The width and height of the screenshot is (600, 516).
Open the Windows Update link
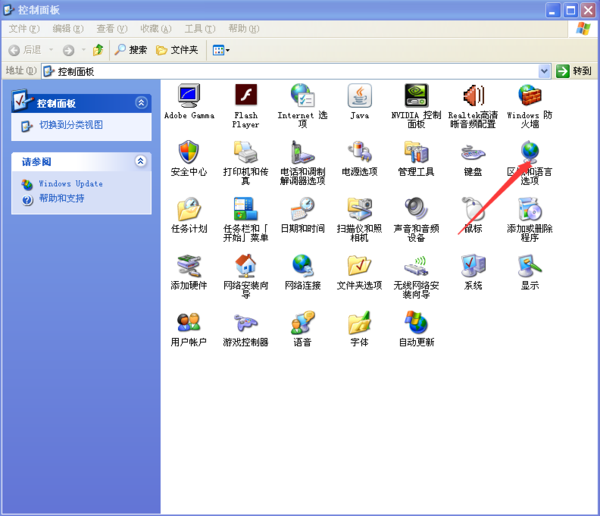(x=70, y=184)
